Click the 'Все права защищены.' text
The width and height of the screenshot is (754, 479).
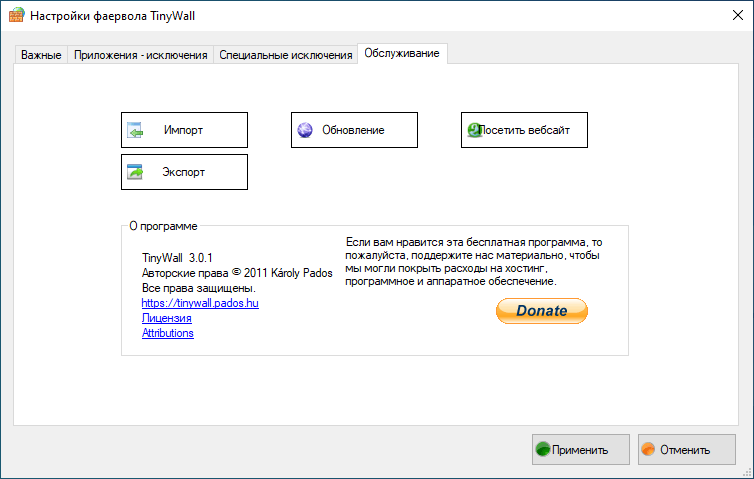(x=199, y=288)
